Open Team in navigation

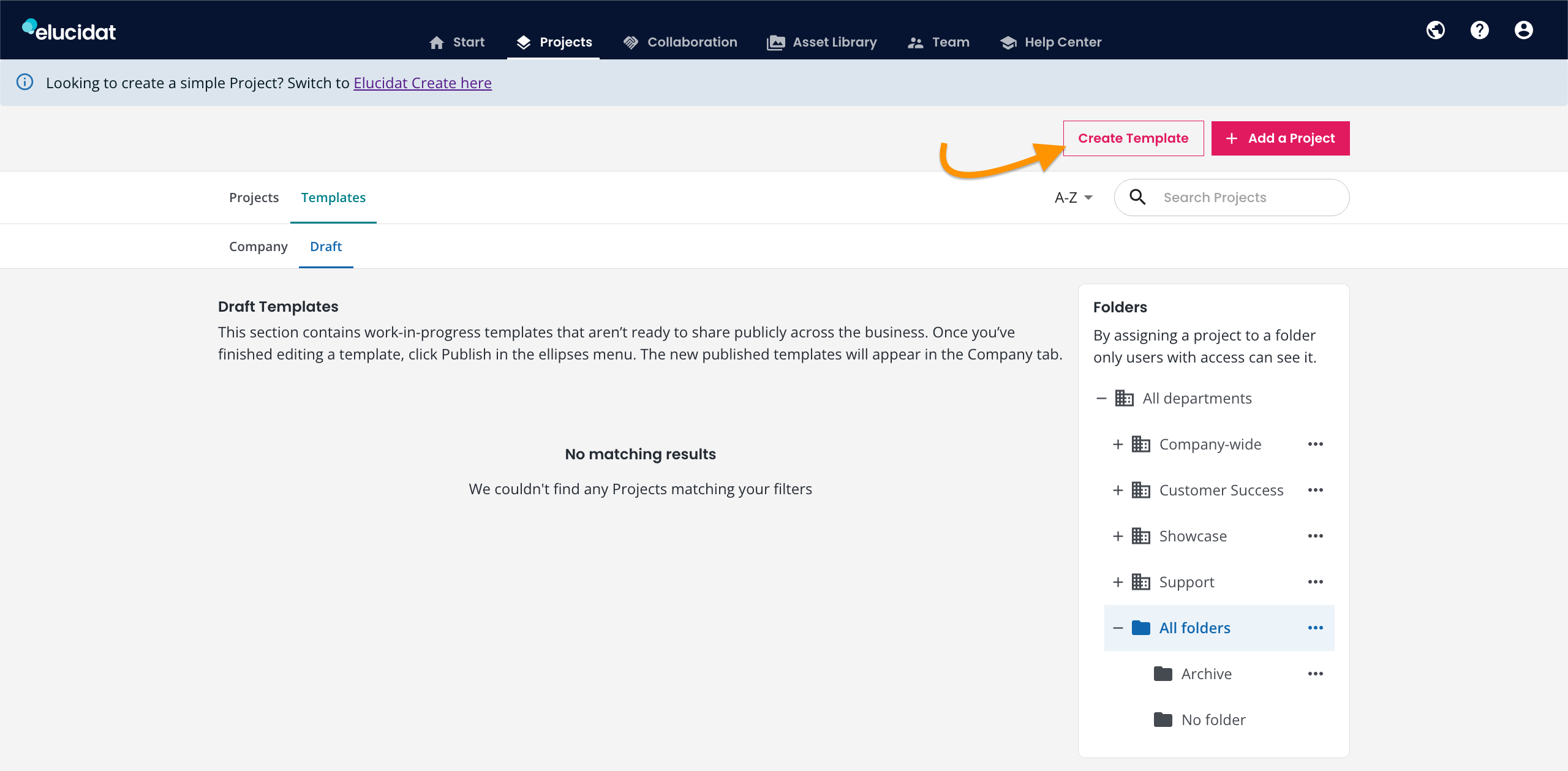[938, 42]
